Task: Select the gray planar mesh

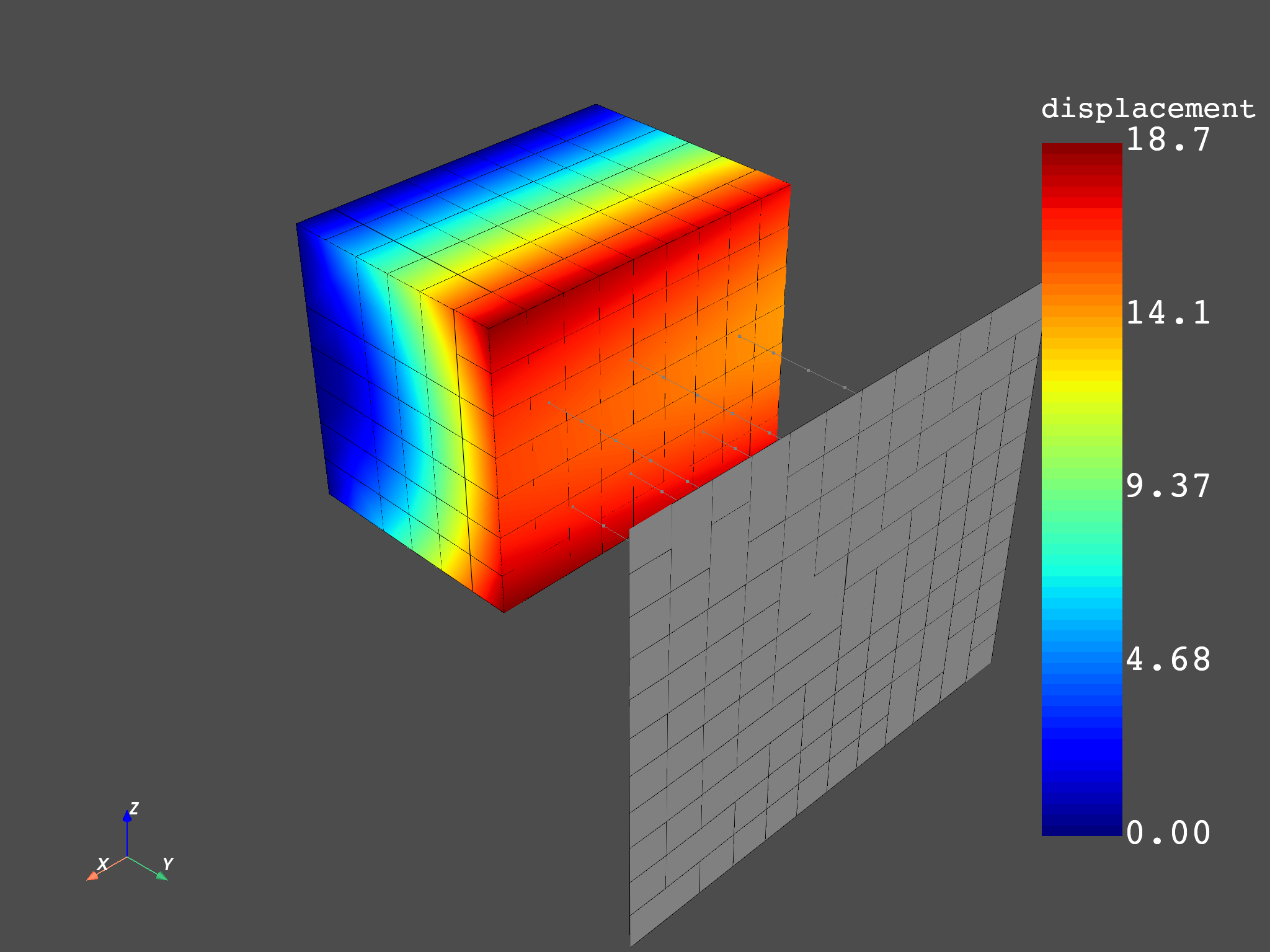Action: (x=836, y=615)
